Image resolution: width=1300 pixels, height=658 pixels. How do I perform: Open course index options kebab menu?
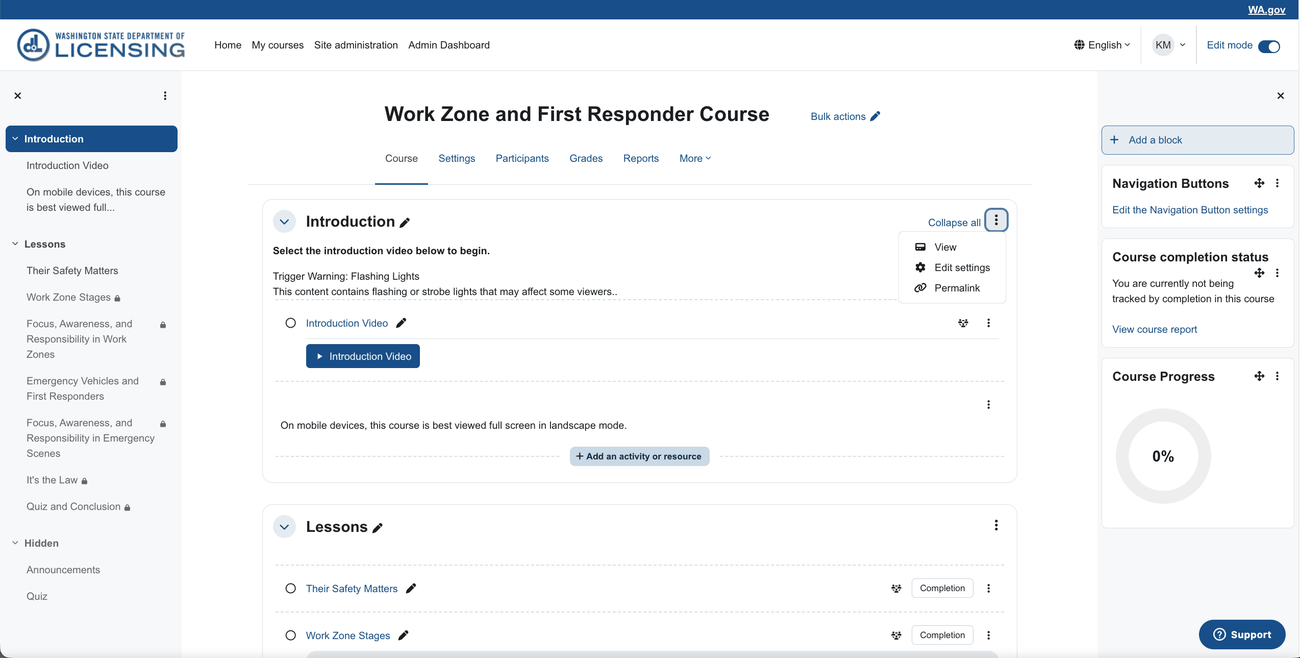pos(165,96)
